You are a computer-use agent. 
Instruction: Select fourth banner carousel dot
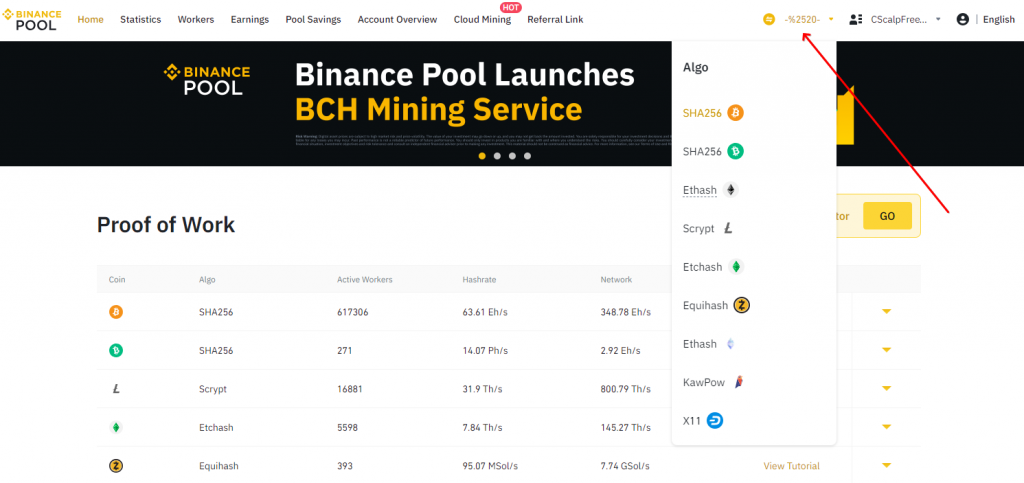[527, 156]
